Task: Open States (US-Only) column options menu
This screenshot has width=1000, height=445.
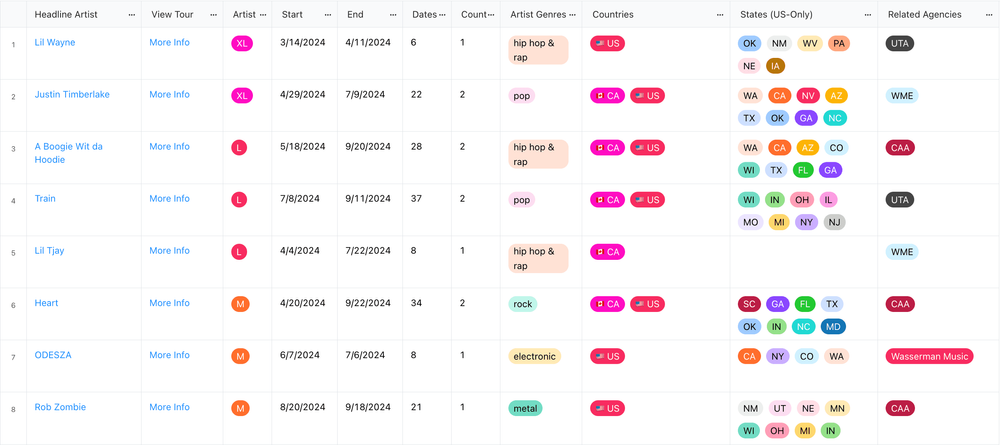Action: click(x=868, y=15)
